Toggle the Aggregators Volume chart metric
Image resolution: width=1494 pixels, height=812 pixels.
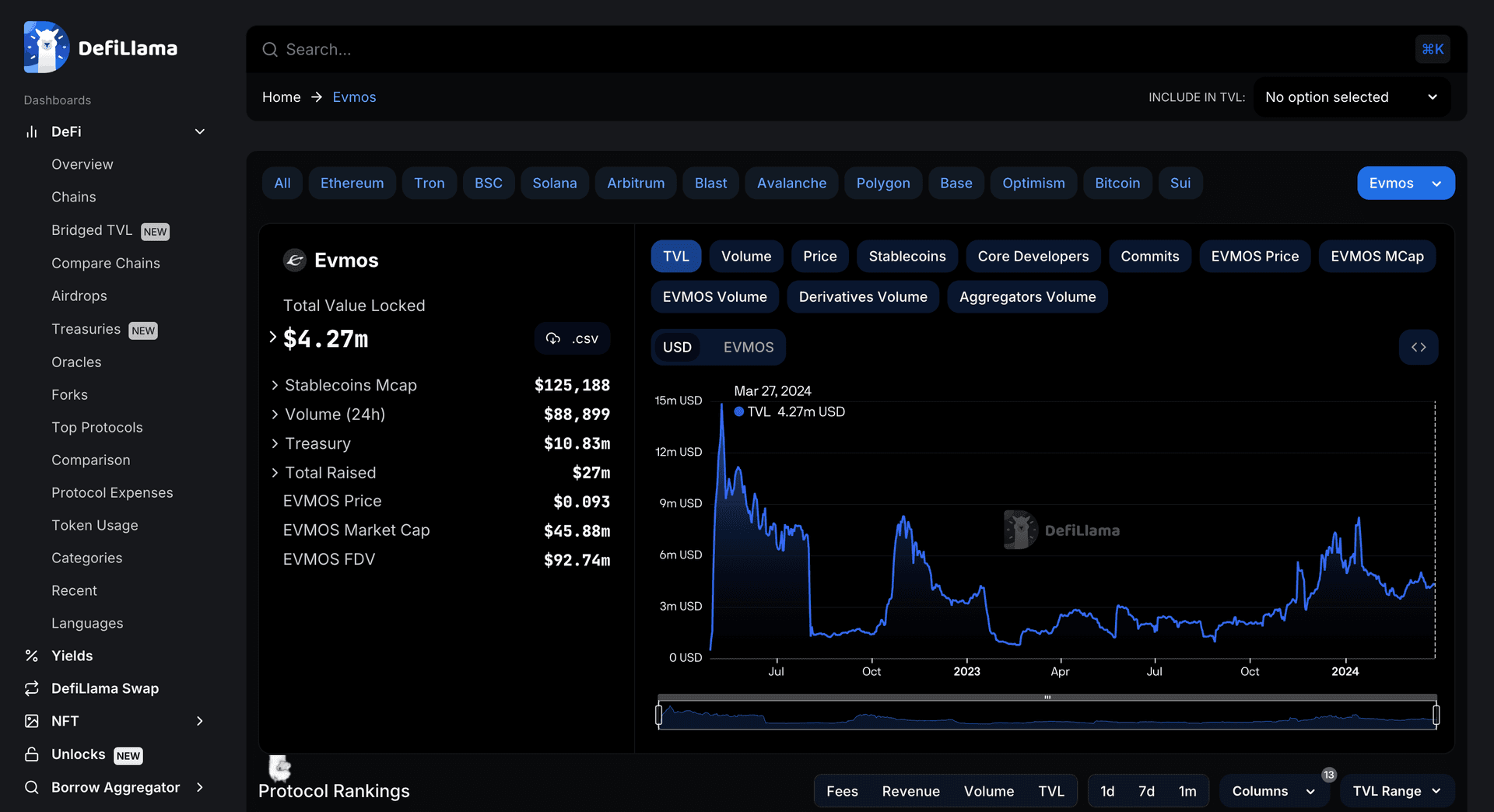(x=1027, y=297)
